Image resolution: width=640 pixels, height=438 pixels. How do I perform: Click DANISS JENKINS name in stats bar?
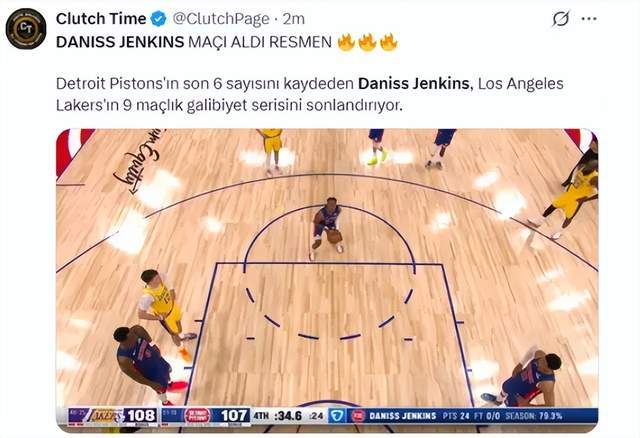(402, 416)
